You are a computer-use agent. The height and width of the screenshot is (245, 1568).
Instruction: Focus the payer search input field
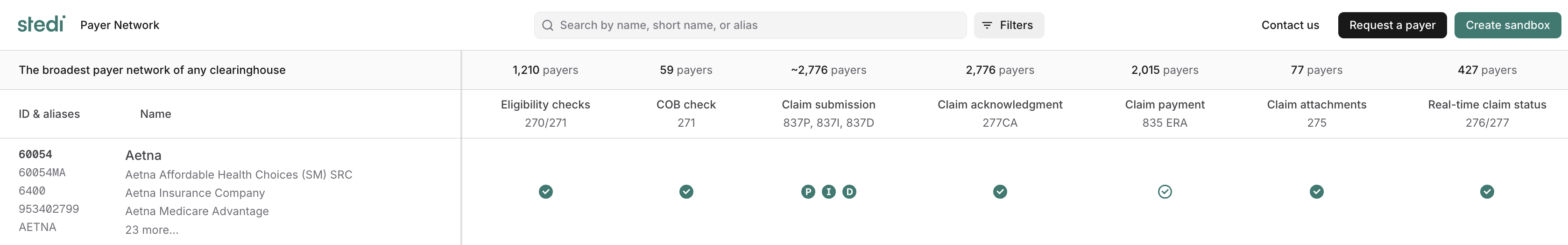point(755,25)
